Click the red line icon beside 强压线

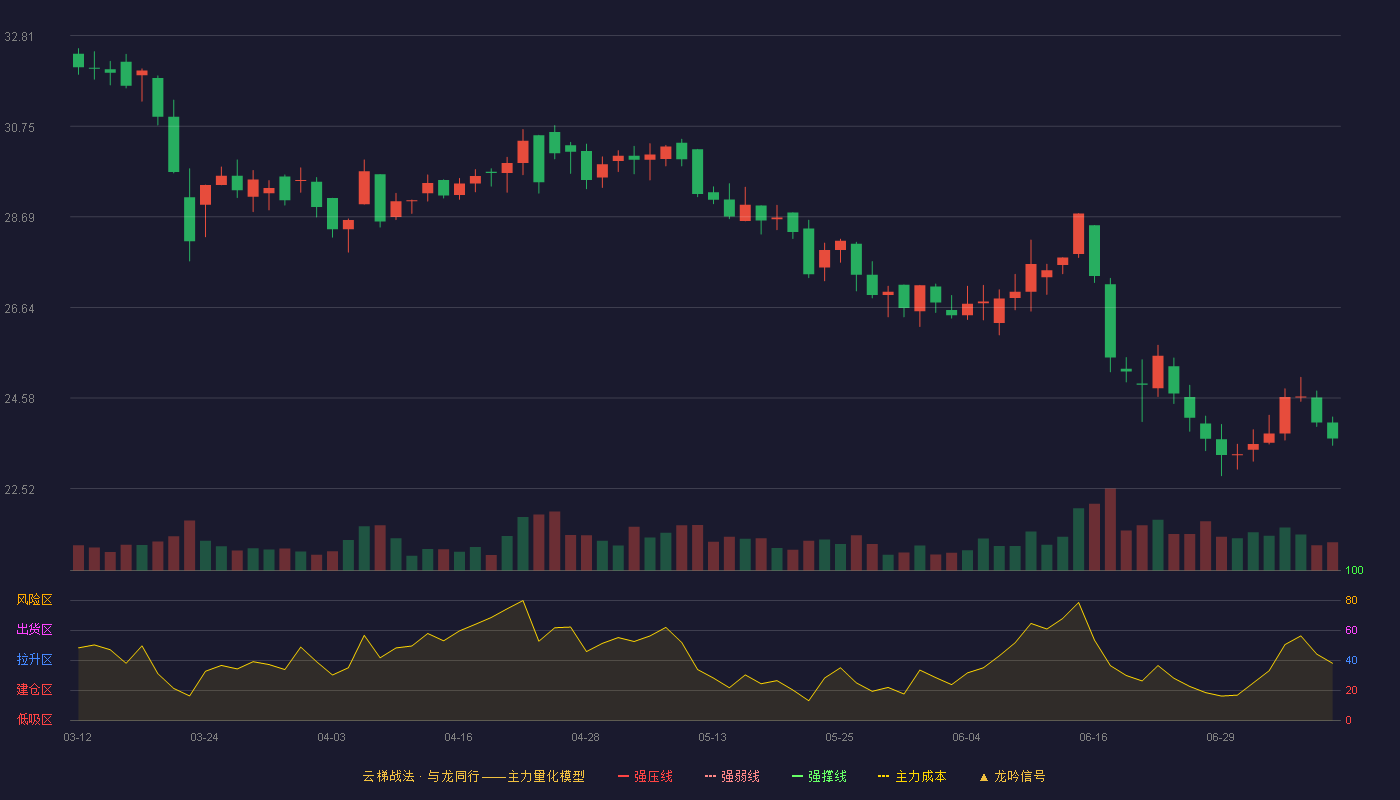click(623, 776)
